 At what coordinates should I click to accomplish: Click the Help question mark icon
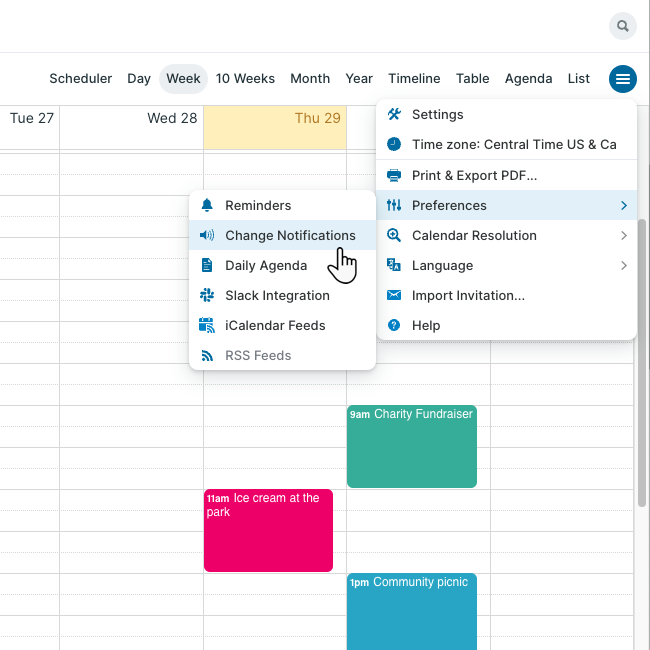point(394,325)
